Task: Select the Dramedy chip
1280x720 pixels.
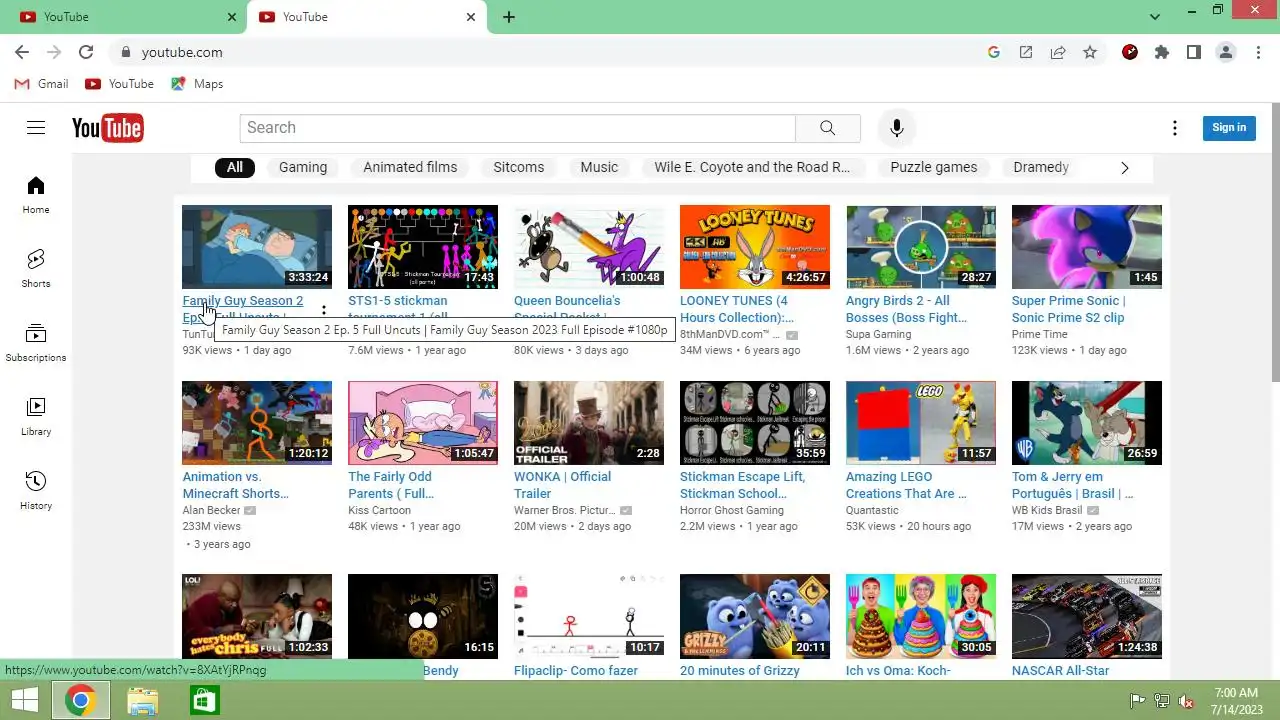Action: 1041,167
